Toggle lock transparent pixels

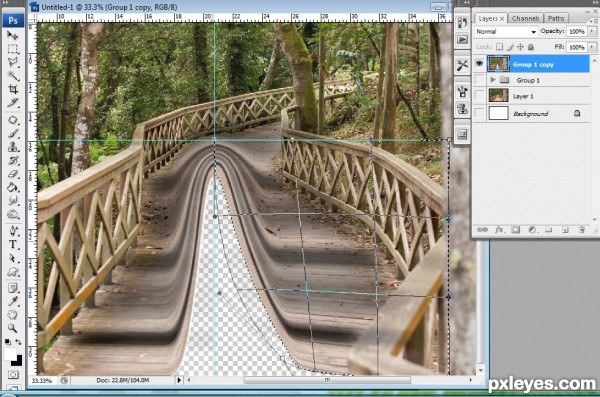(x=499, y=47)
